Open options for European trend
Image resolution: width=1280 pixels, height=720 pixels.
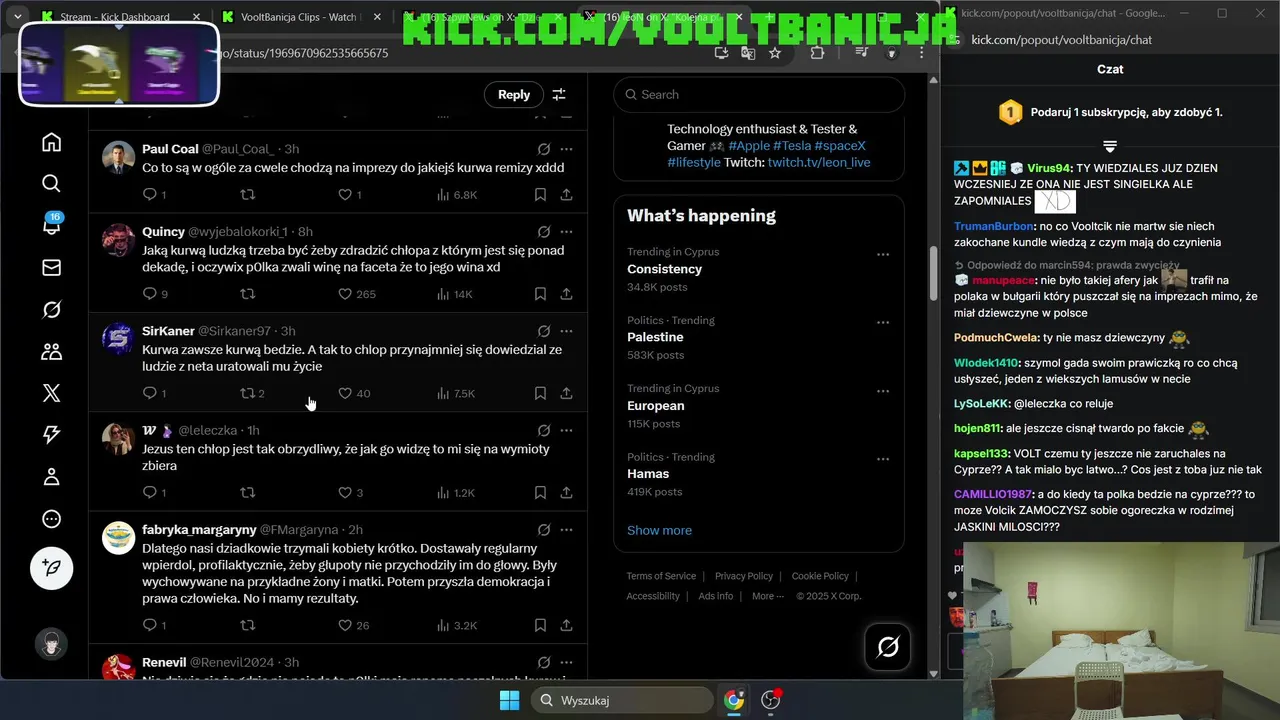pyautogui.click(x=883, y=391)
